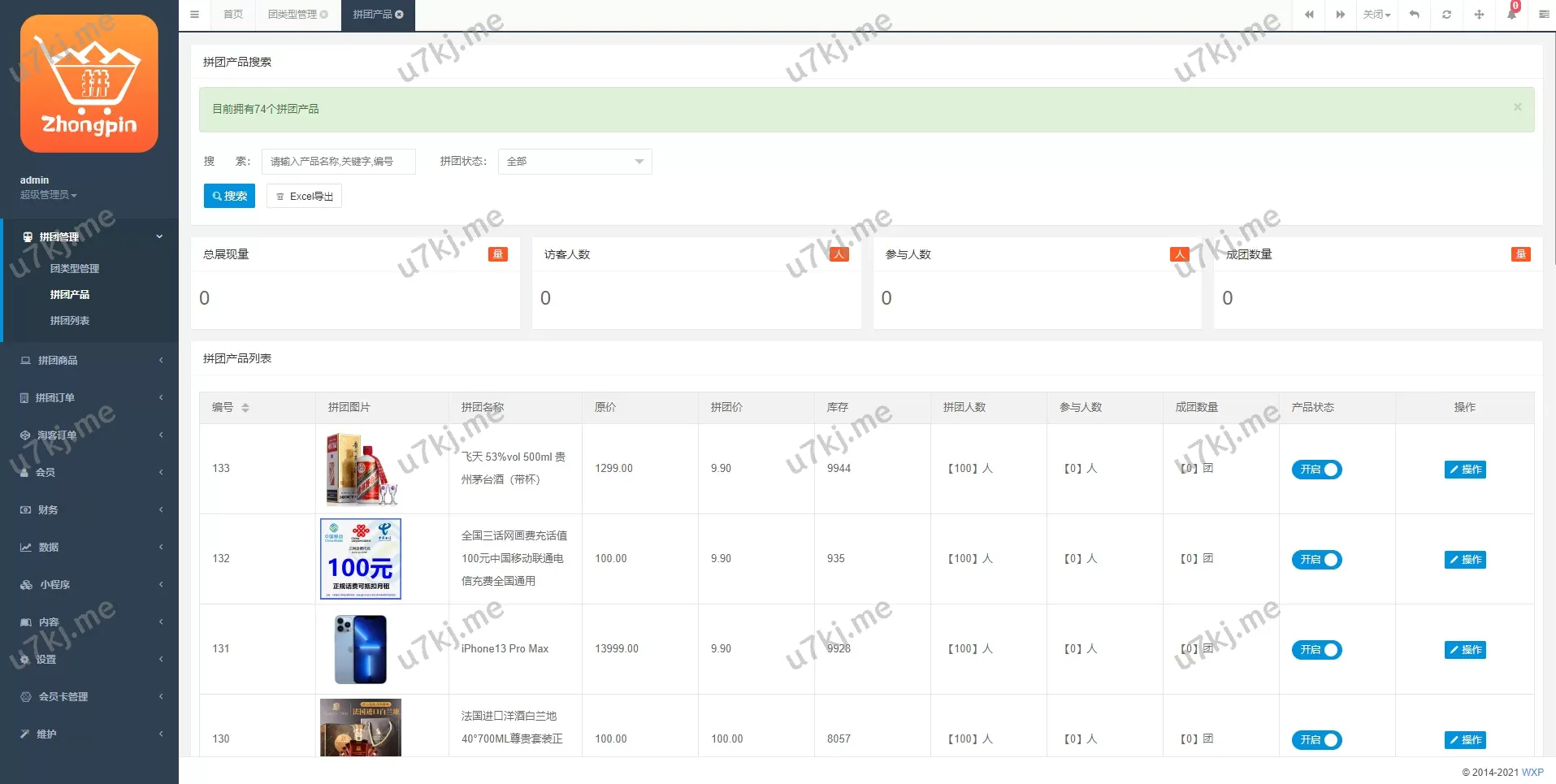
Task: Disable the status switch for iPhone13 Pro Max
Action: pos(1316,650)
